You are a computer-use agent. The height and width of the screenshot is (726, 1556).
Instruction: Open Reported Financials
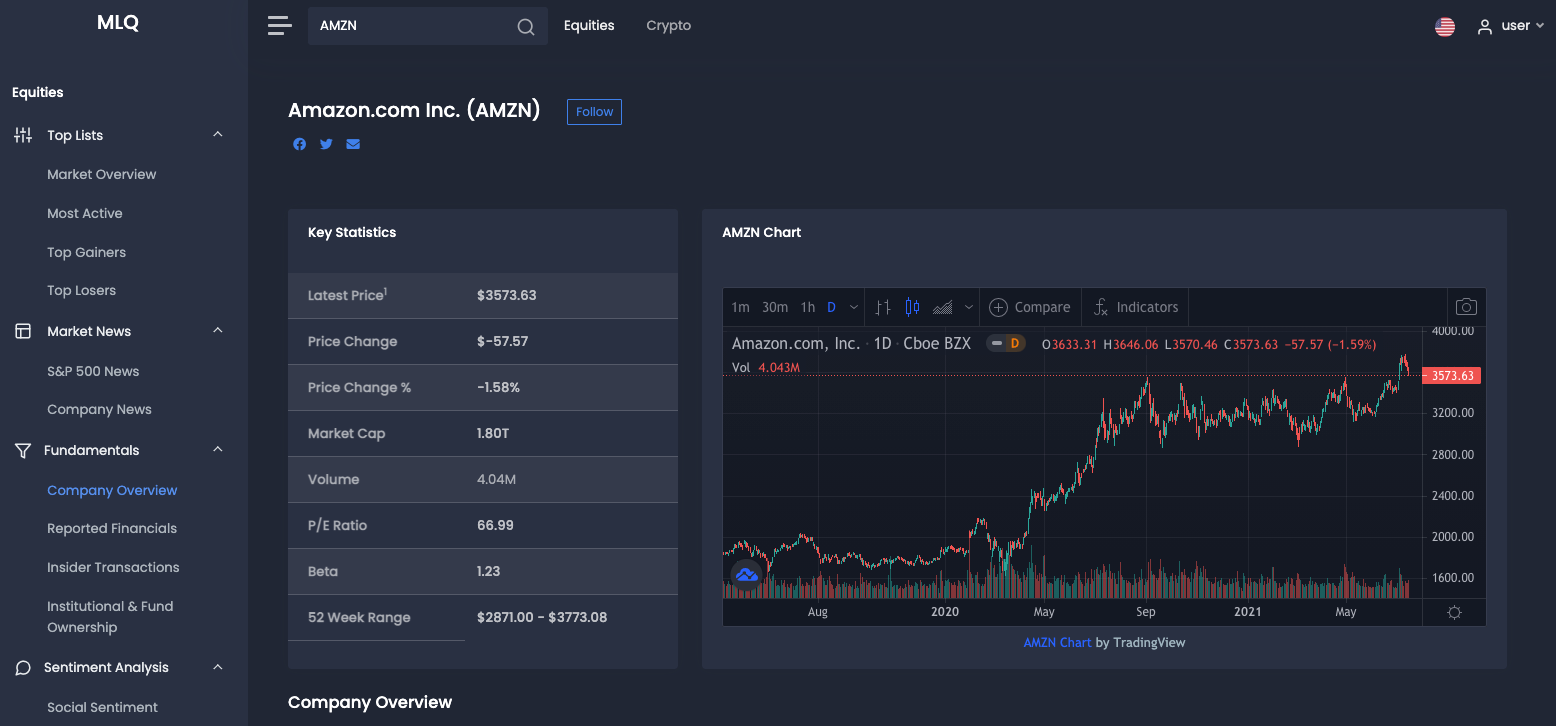(112, 529)
